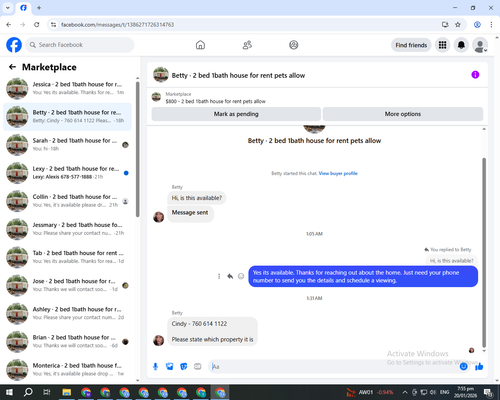500x400 pixels.
Task: Attach a file with the photo icon
Action: (x=170, y=367)
